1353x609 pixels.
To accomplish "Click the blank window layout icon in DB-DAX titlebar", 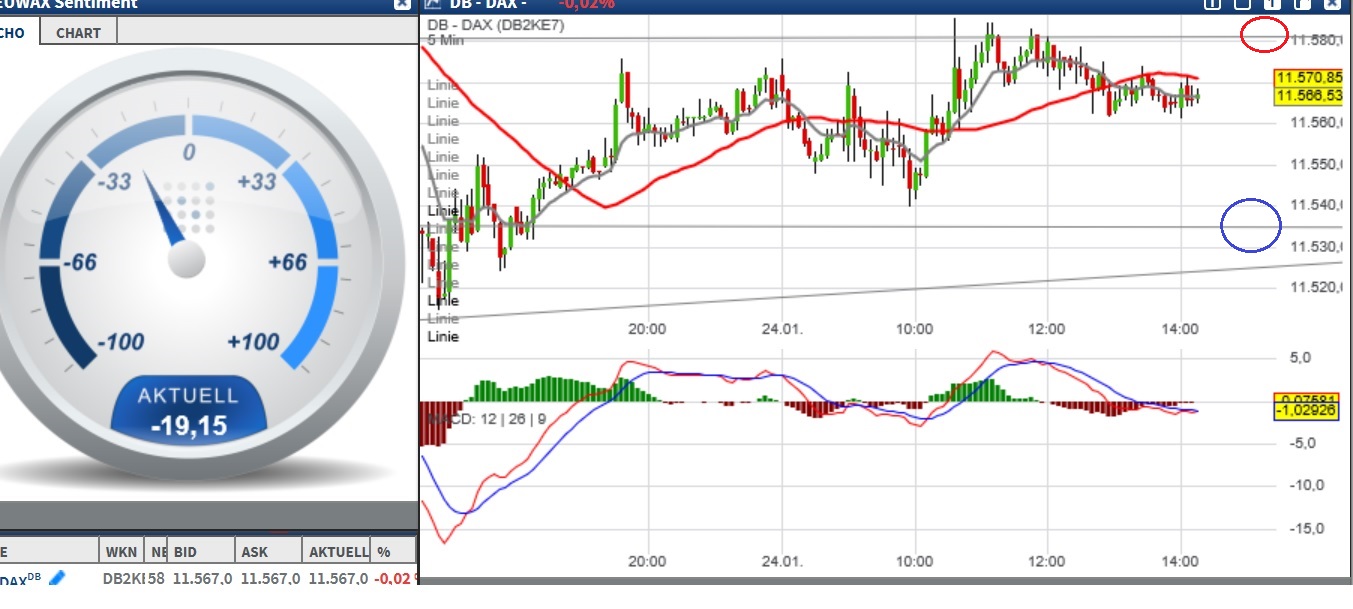I will (x=1243, y=5).
